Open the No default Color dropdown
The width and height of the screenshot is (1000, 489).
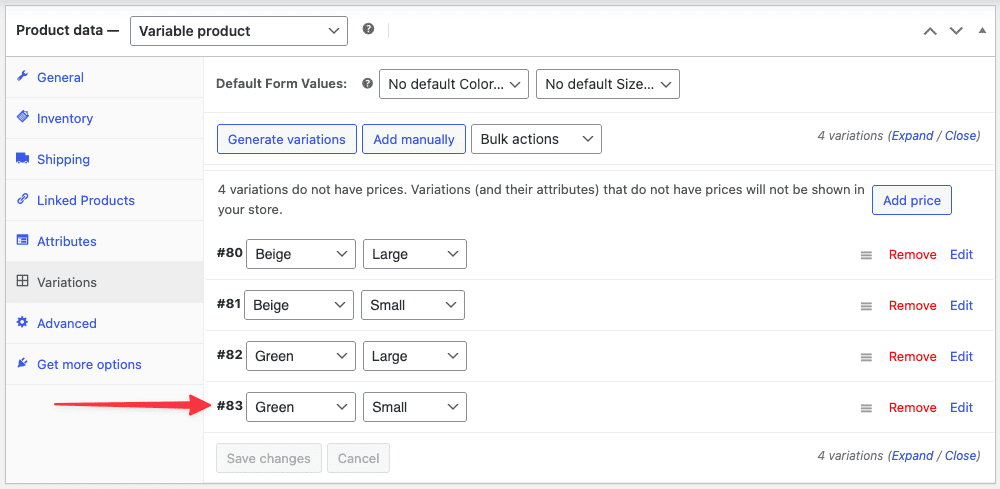pos(453,84)
